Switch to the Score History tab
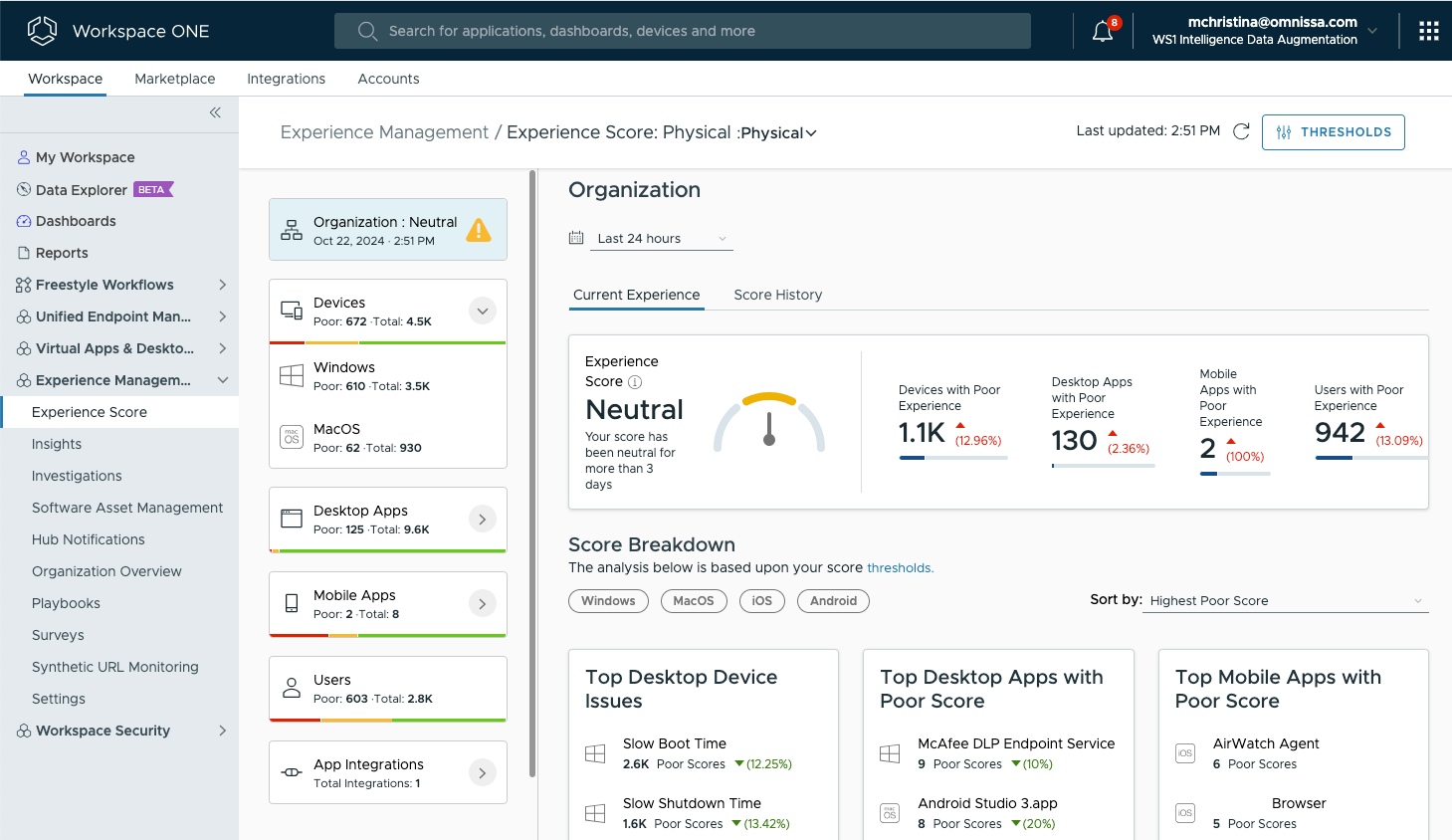1452x840 pixels. (777, 295)
